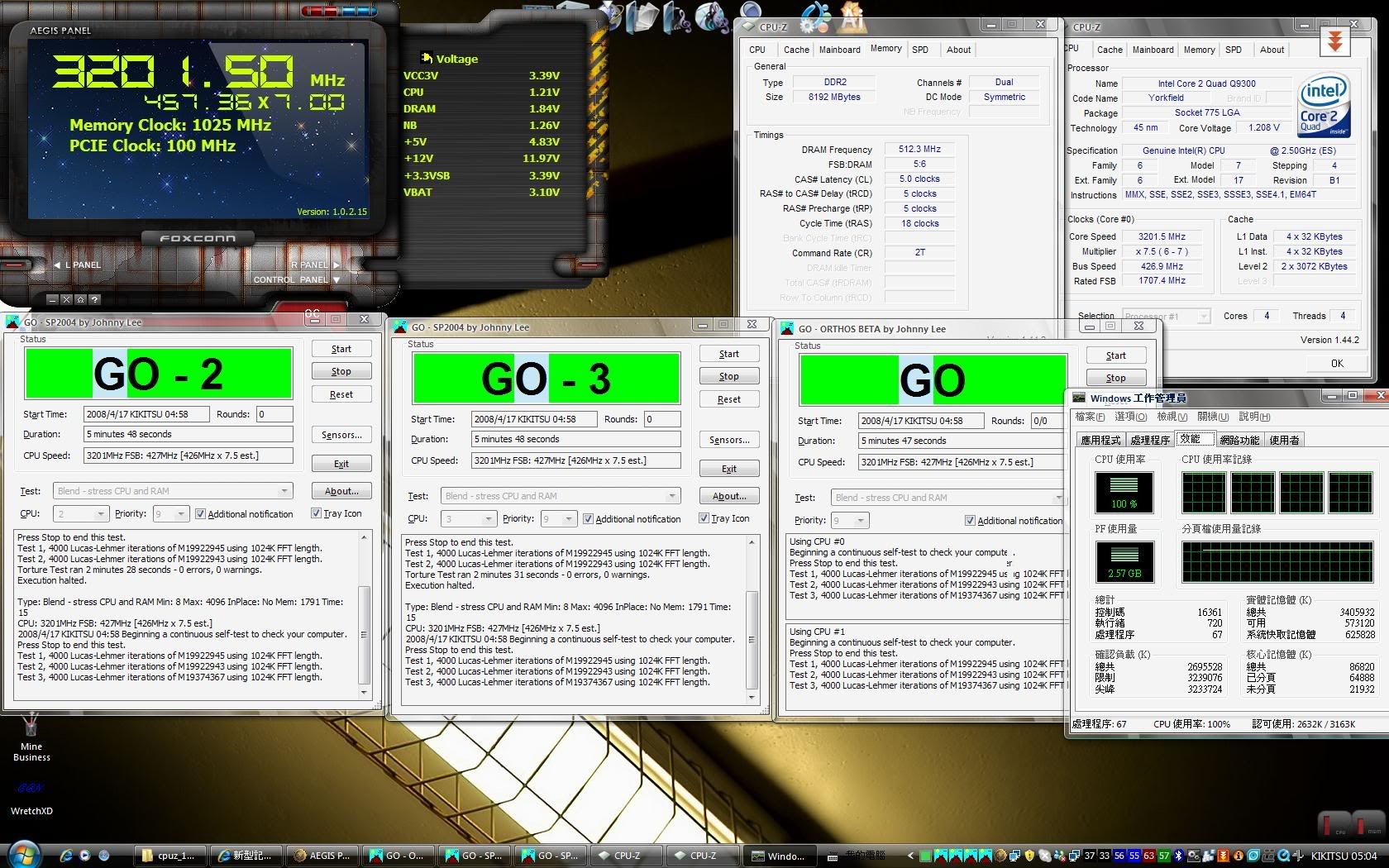The width and height of the screenshot is (1389, 868).
Task: Open 檢視(V) menu in Task Manager
Action: click(x=1172, y=417)
